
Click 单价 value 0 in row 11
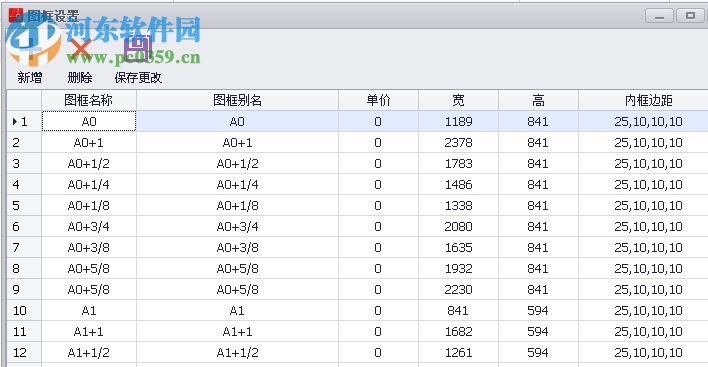pyautogui.click(x=378, y=331)
